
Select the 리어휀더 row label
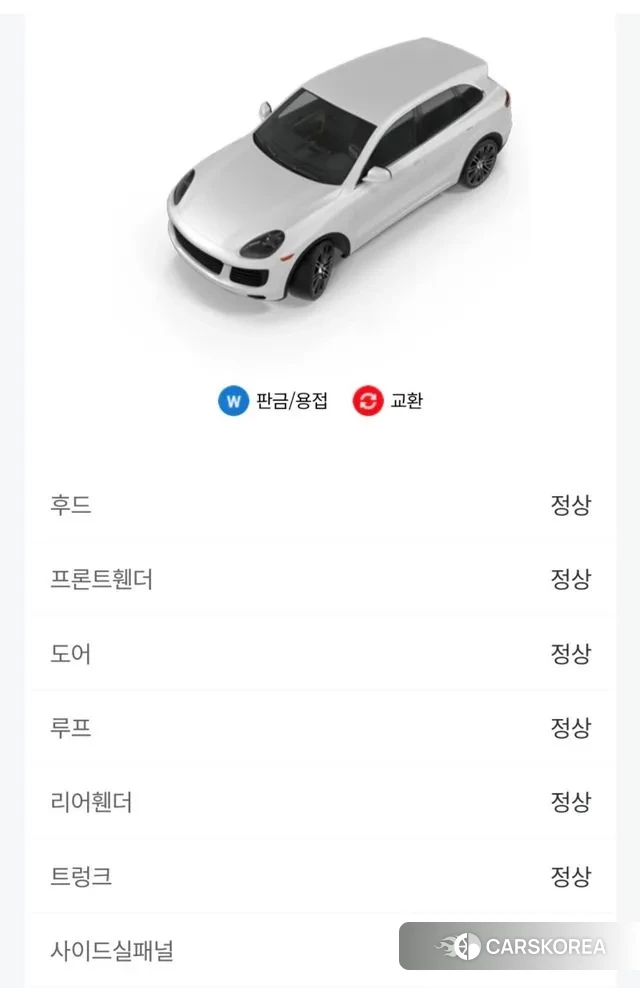coord(91,802)
